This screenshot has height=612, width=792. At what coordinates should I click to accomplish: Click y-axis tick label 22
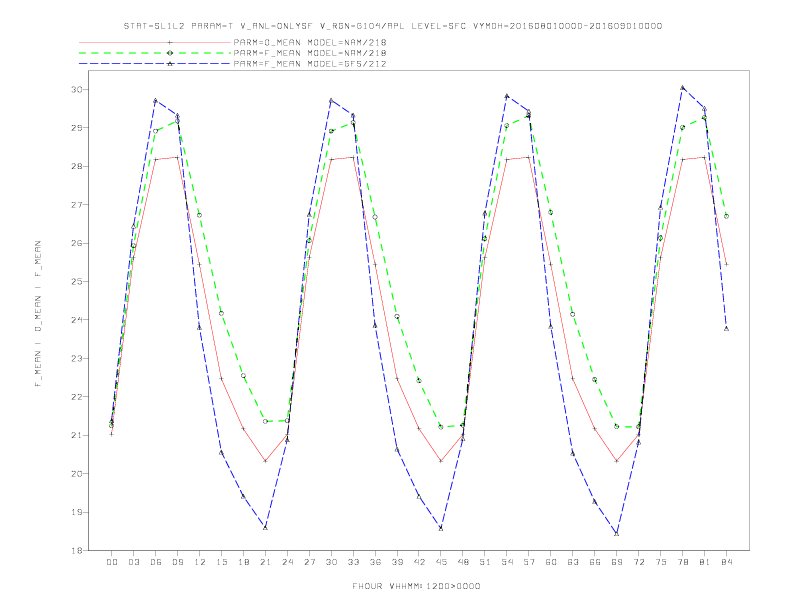click(77, 397)
